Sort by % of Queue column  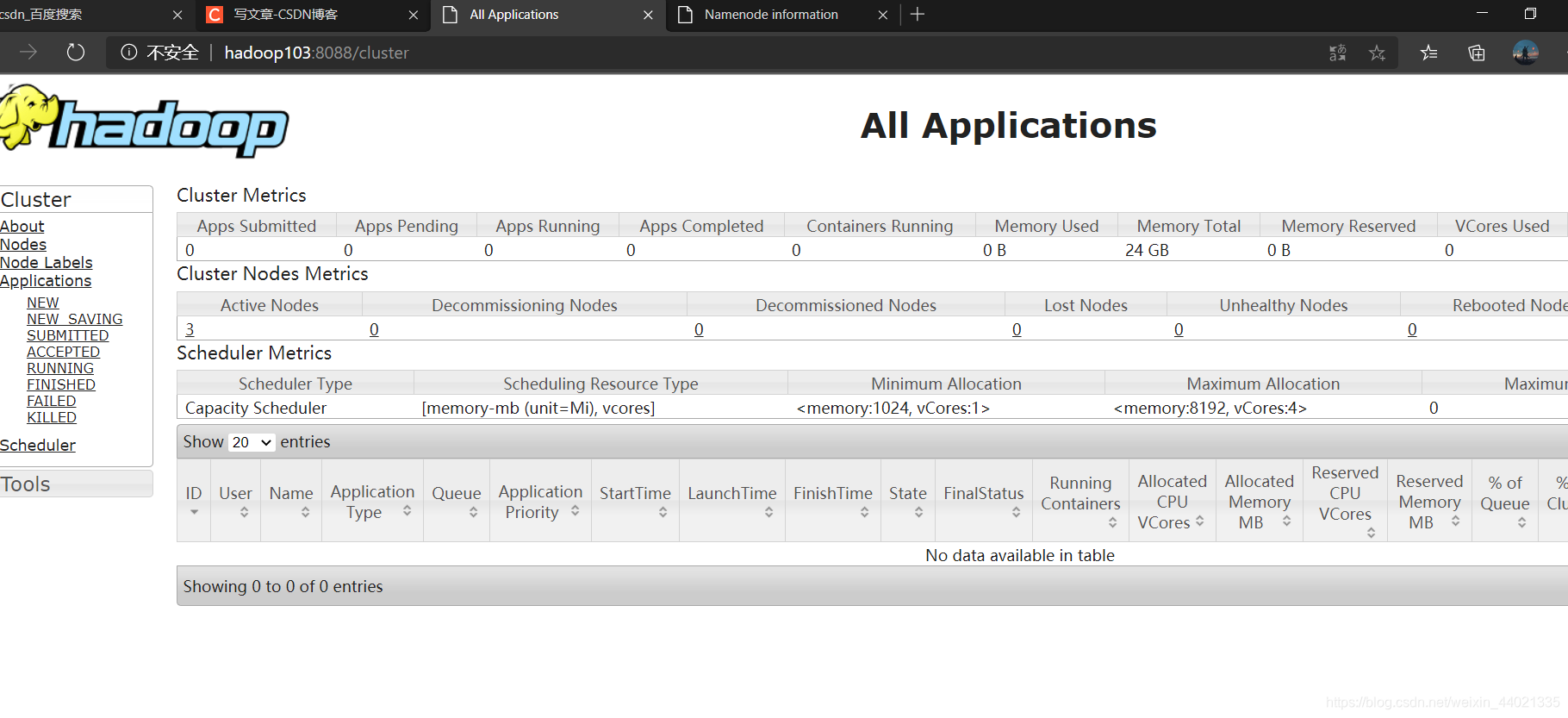pos(1521,522)
